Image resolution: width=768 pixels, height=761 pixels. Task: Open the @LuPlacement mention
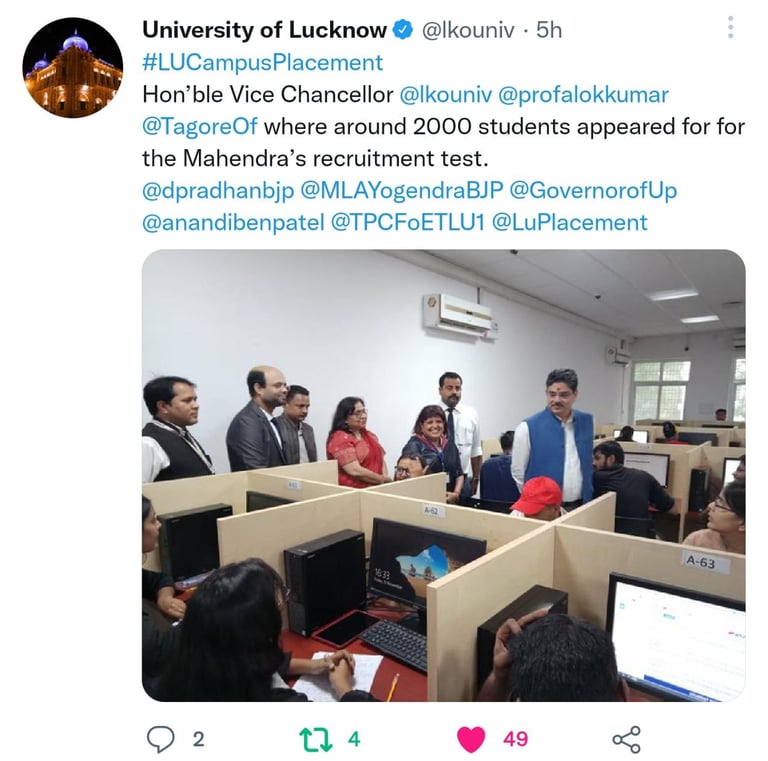[569, 223]
